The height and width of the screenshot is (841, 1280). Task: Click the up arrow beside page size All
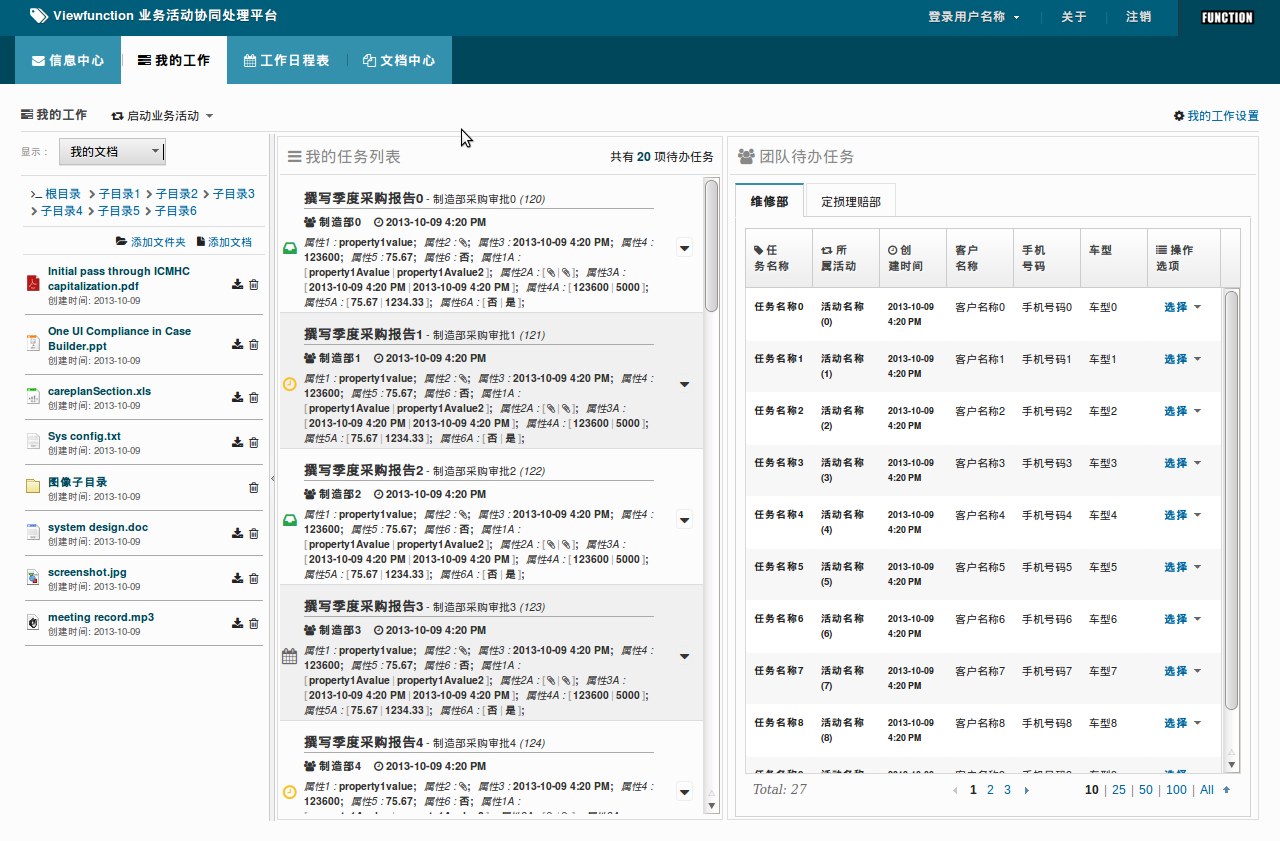1227,790
